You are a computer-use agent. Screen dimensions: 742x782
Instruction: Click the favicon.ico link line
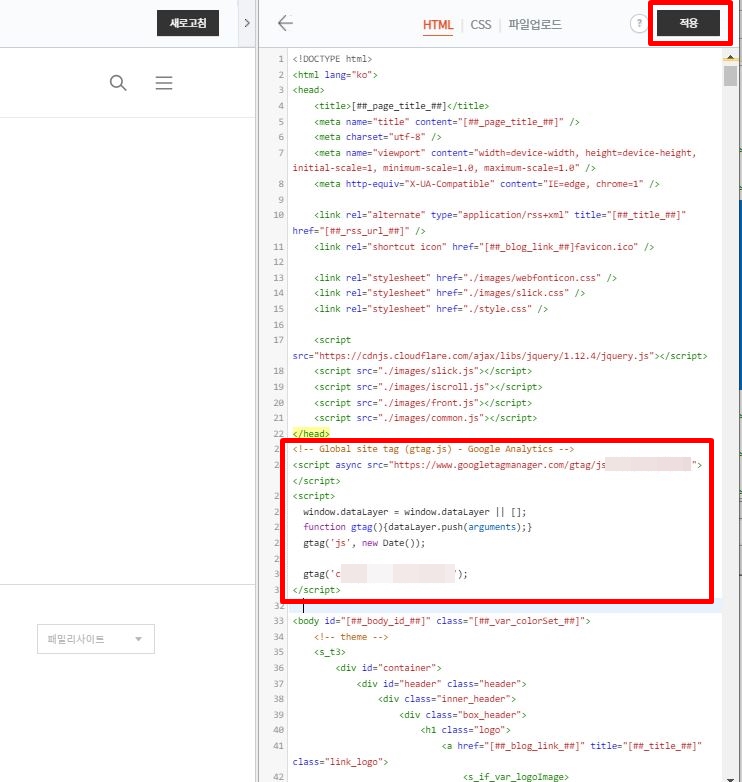(x=484, y=247)
